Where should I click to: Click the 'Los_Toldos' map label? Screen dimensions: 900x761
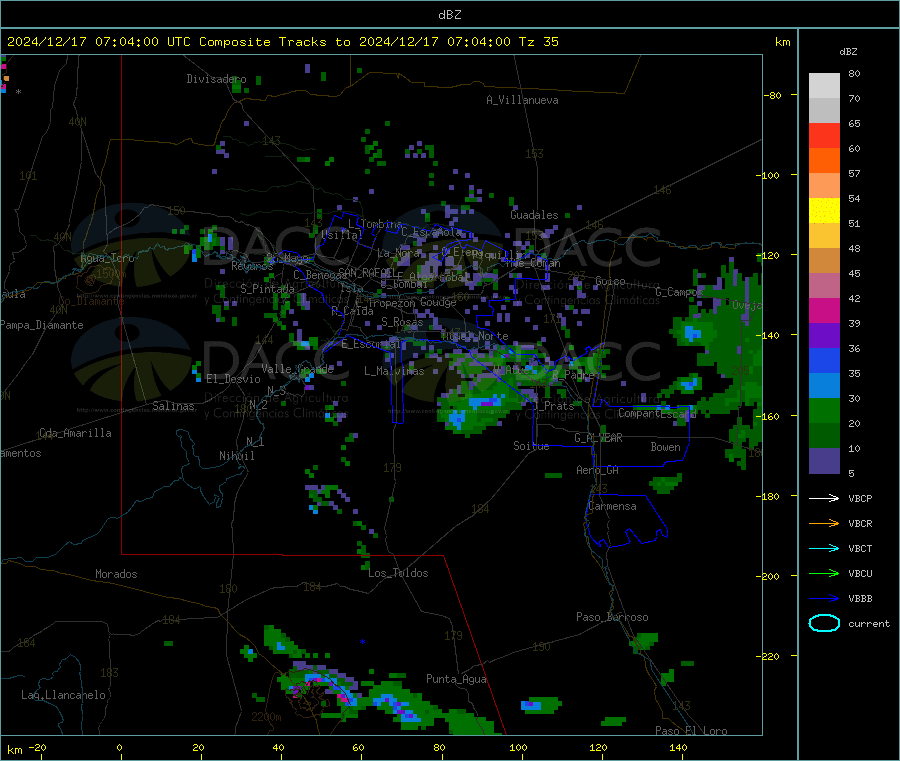click(x=398, y=573)
